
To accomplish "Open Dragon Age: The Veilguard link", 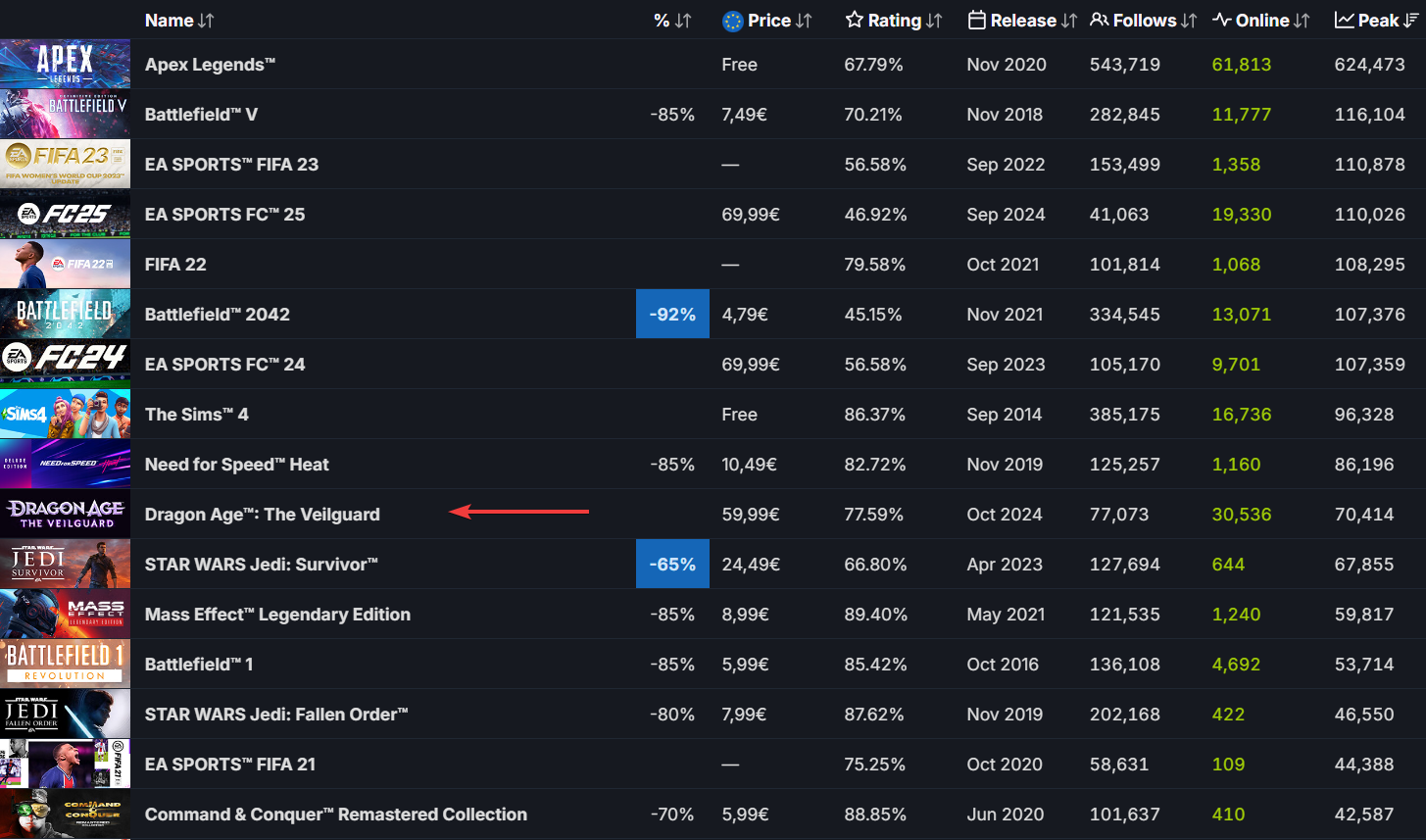I will pyautogui.click(x=262, y=515).
